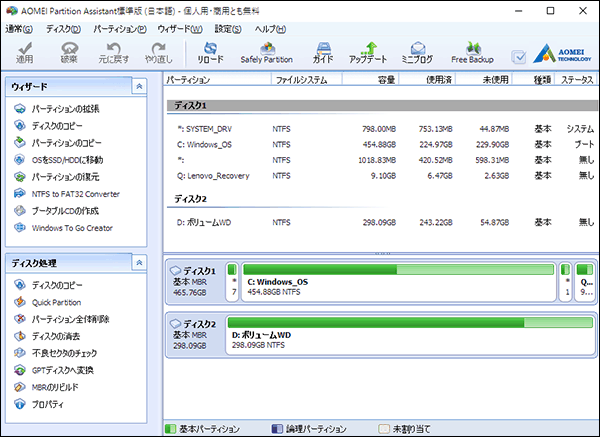Click the 元に戻す (Undo) toolbar icon
The height and width of the screenshot is (437, 600).
click(x=114, y=52)
